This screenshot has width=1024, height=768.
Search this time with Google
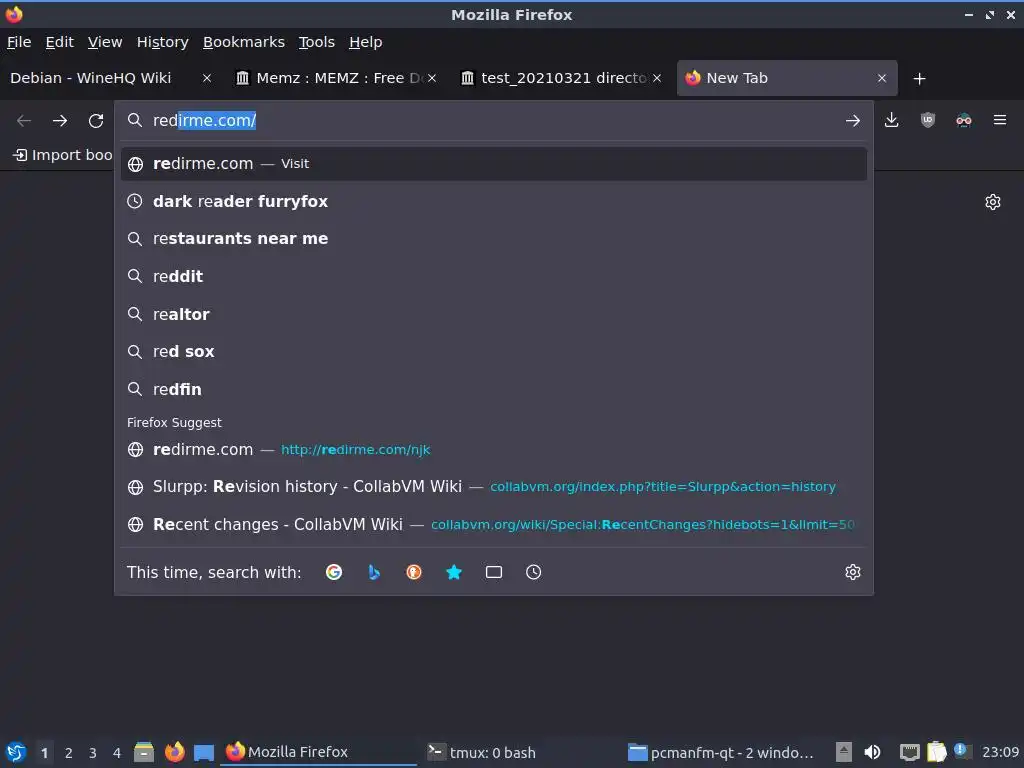[x=334, y=572]
